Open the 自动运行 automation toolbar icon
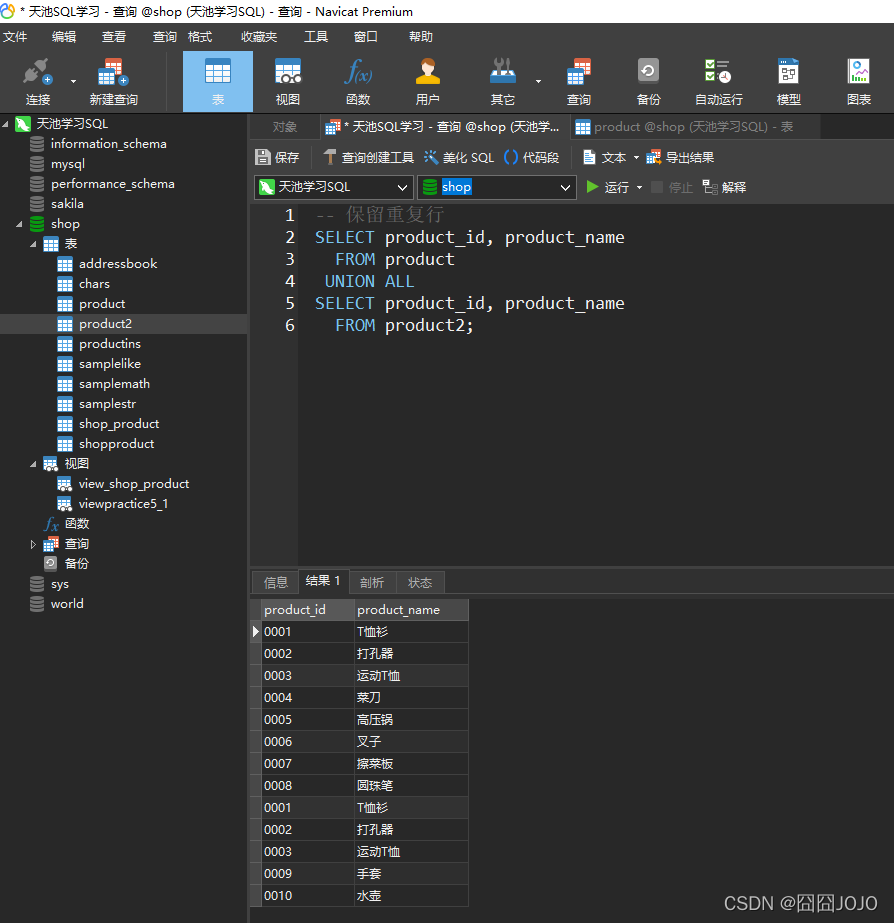 [718, 81]
